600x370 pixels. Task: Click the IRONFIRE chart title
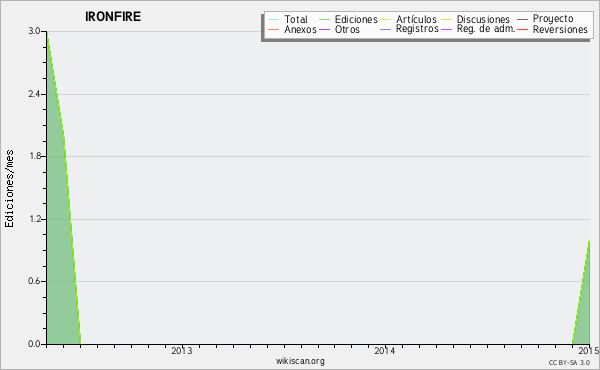(x=113, y=16)
